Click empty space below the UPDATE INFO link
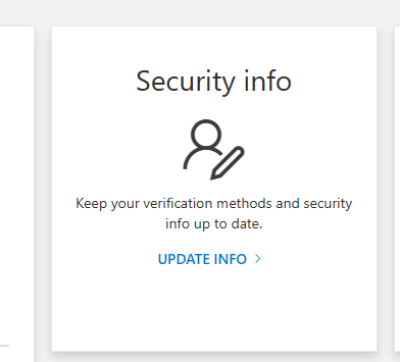This screenshot has width=400, height=362. 214,307
